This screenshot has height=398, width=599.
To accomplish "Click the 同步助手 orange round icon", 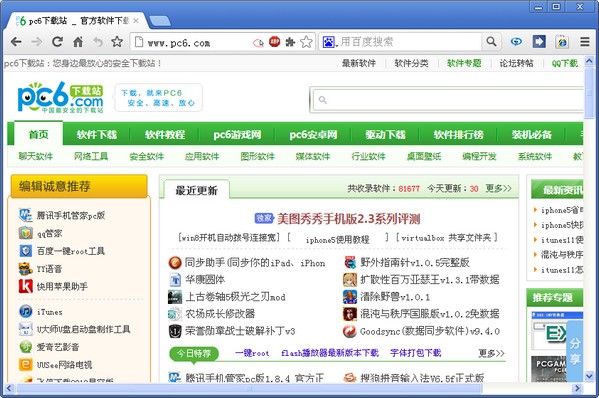I will click(x=175, y=262).
